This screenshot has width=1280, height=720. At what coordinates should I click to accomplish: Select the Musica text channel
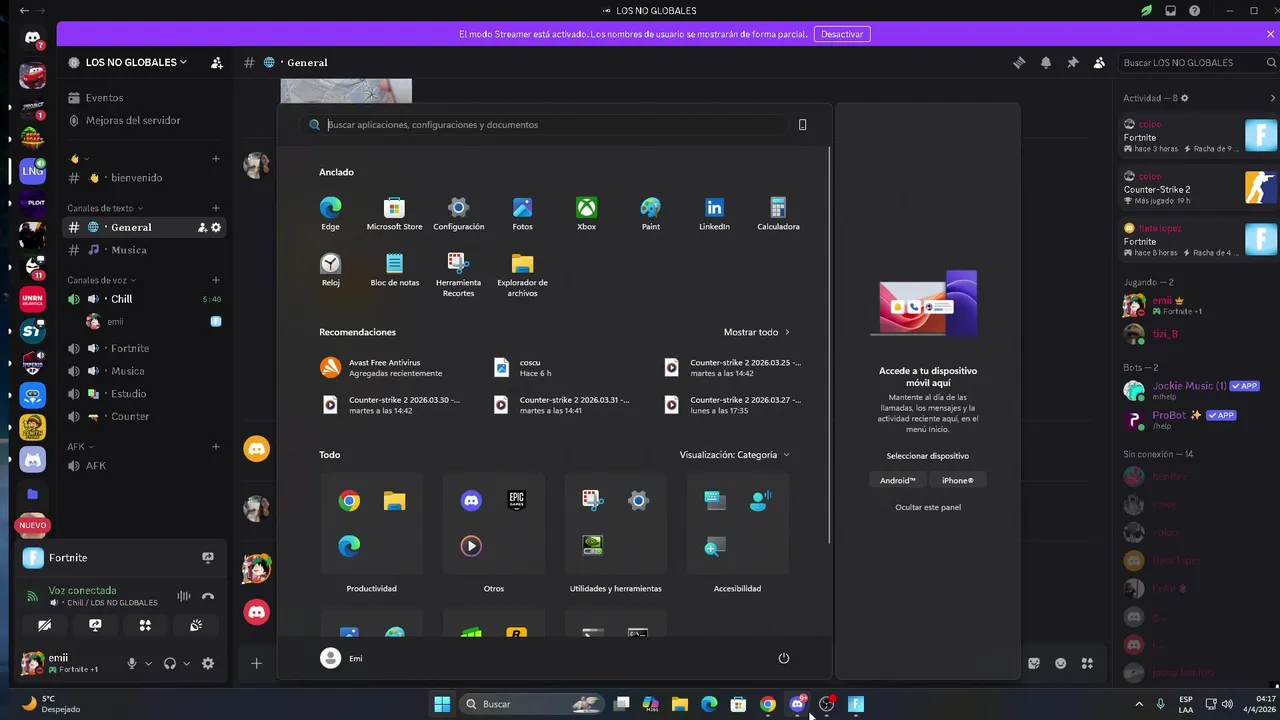coord(144,250)
